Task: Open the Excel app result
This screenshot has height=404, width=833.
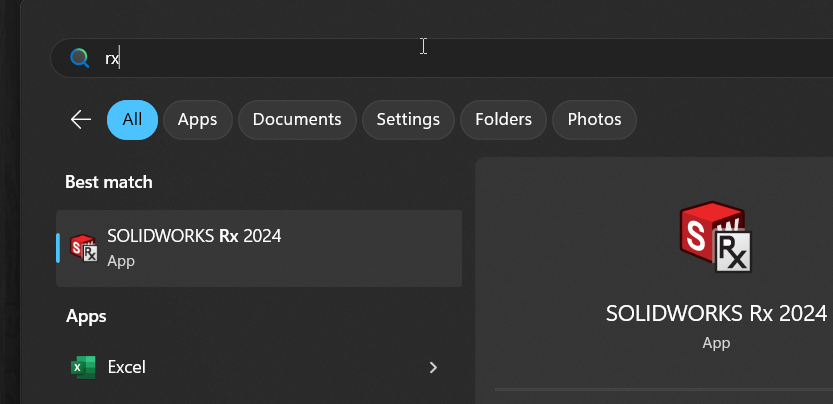Action: 127,367
